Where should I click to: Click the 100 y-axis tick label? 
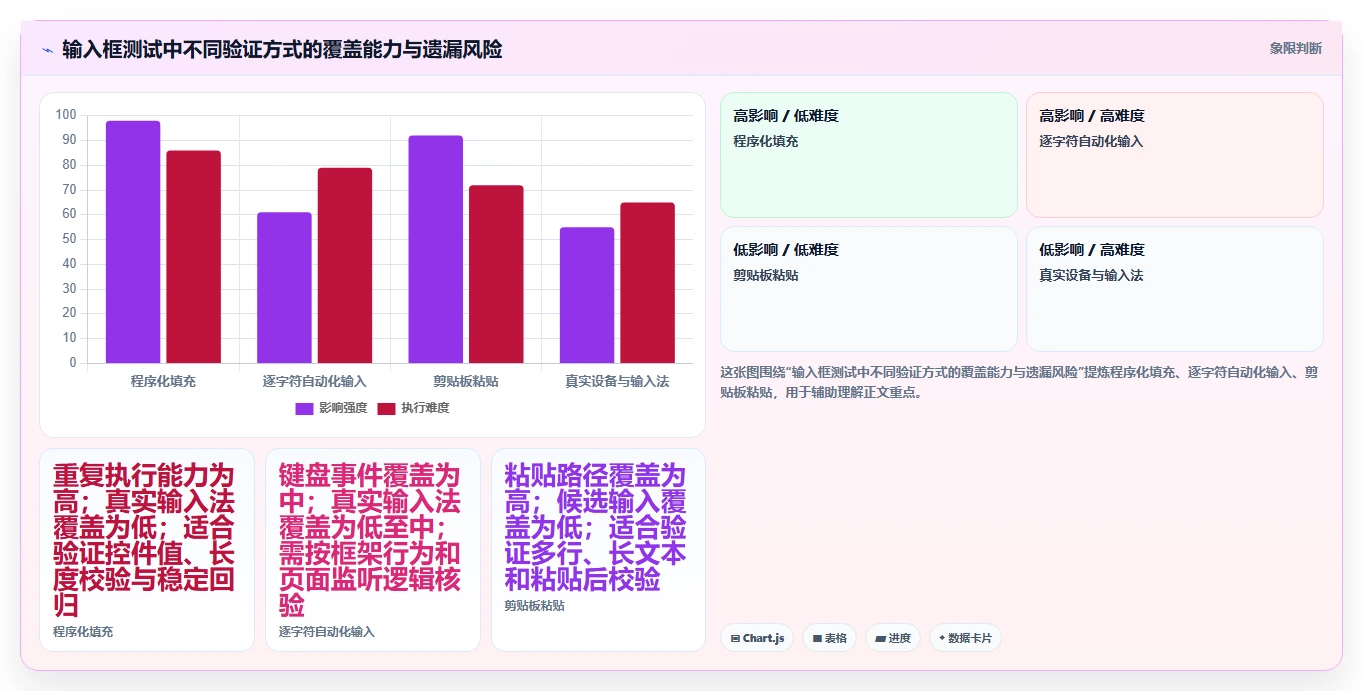point(67,115)
